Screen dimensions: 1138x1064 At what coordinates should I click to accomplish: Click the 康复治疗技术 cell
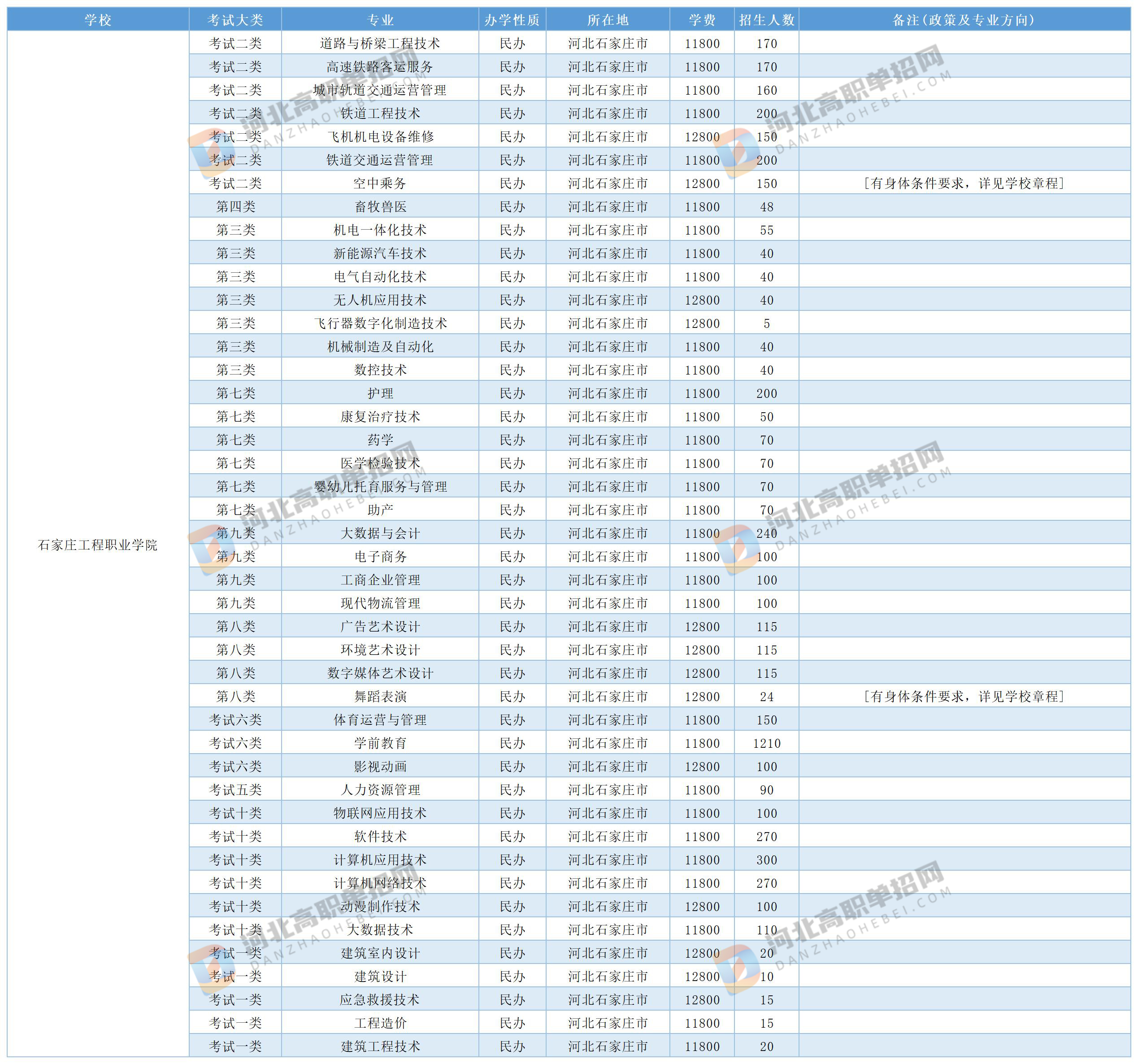tap(380, 417)
